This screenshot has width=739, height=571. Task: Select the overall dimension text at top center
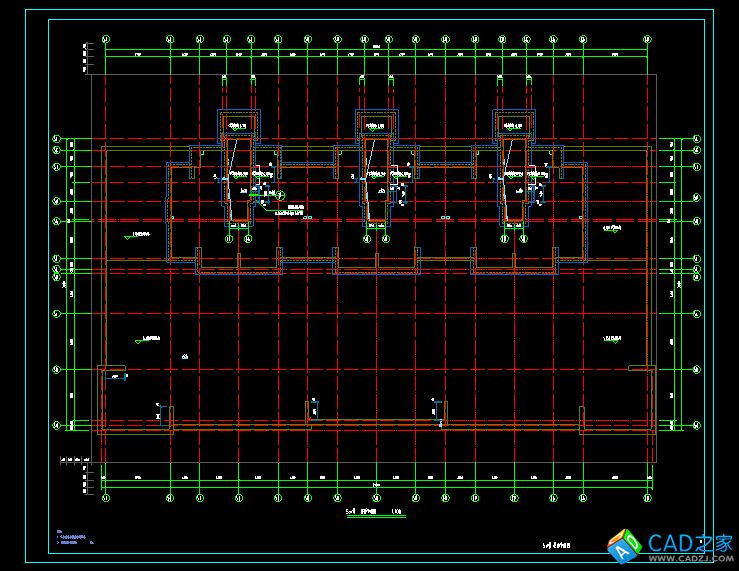click(376, 47)
